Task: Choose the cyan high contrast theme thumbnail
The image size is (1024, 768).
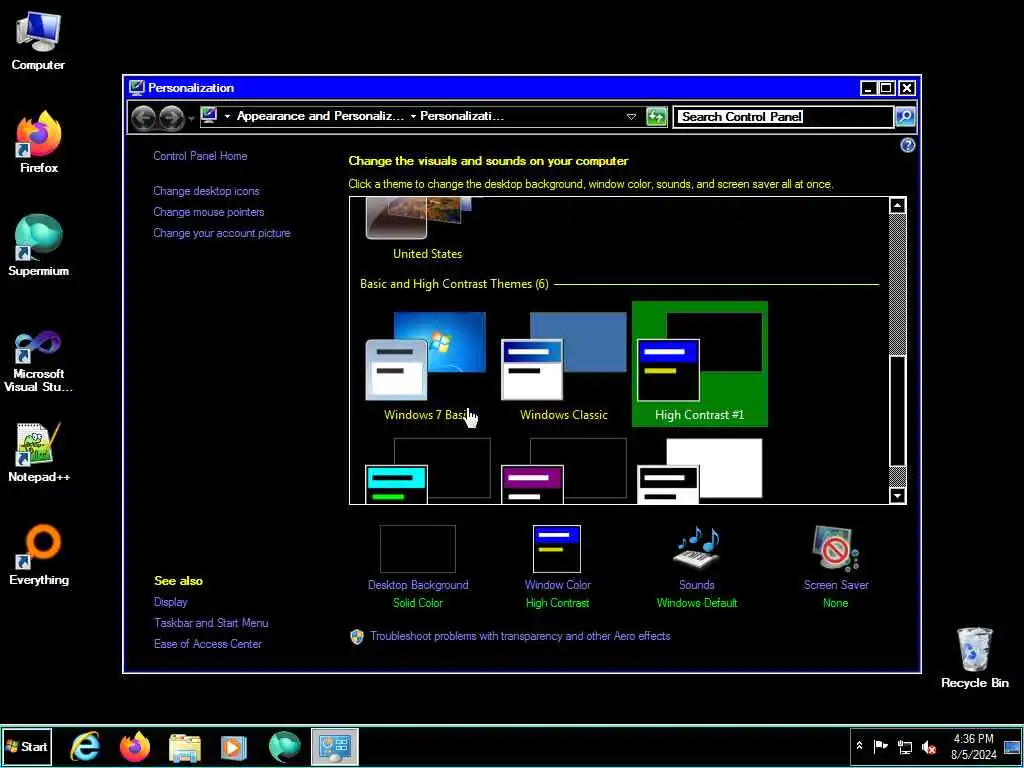Action: pyautogui.click(x=428, y=470)
